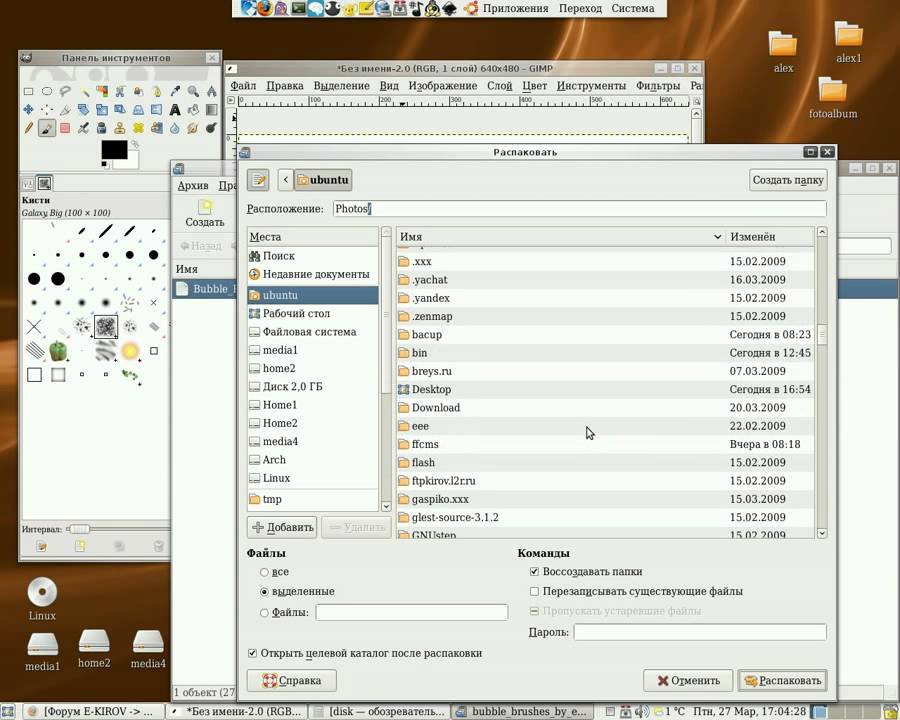
Task: Click the 'Пароль' password field
Action: (x=700, y=632)
